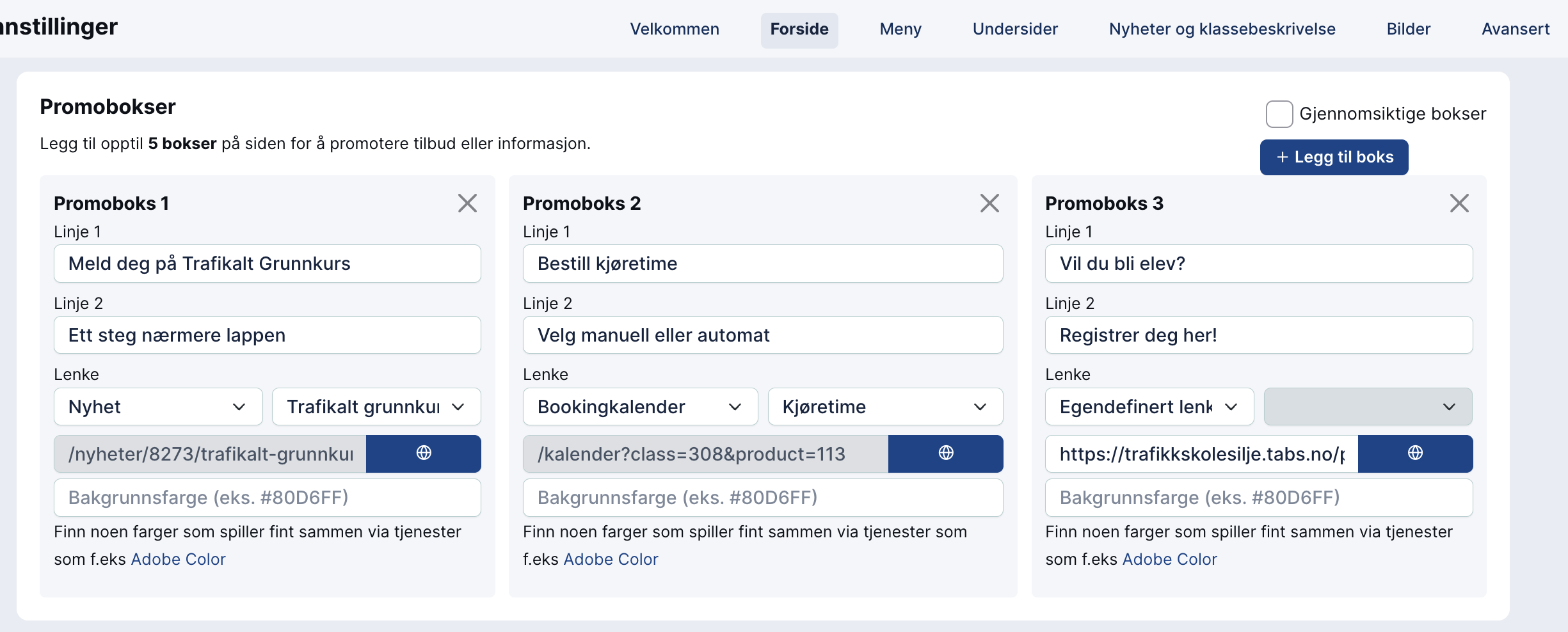1568x632 pixels.
Task: Click the /nyheter/8273/trafikalt-grunnkurs URL field
Action: [210, 454]
